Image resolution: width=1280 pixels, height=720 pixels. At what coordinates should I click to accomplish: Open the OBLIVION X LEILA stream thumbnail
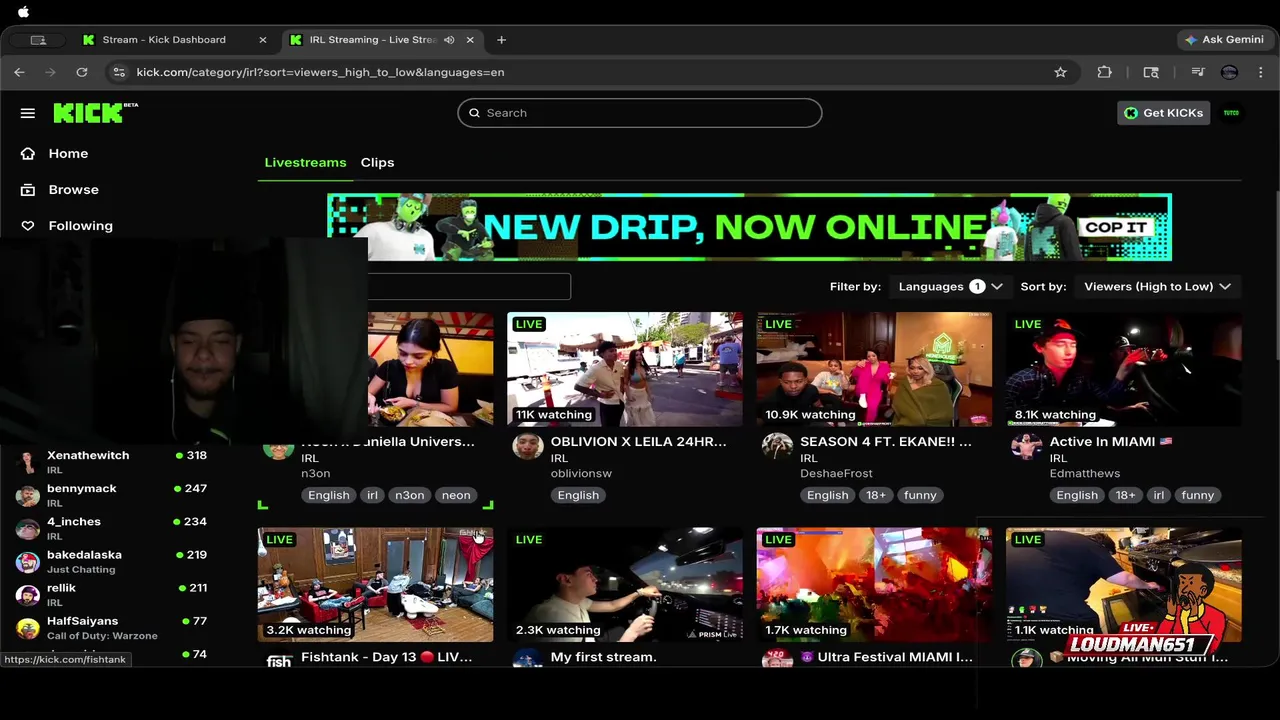pos(625,369)
